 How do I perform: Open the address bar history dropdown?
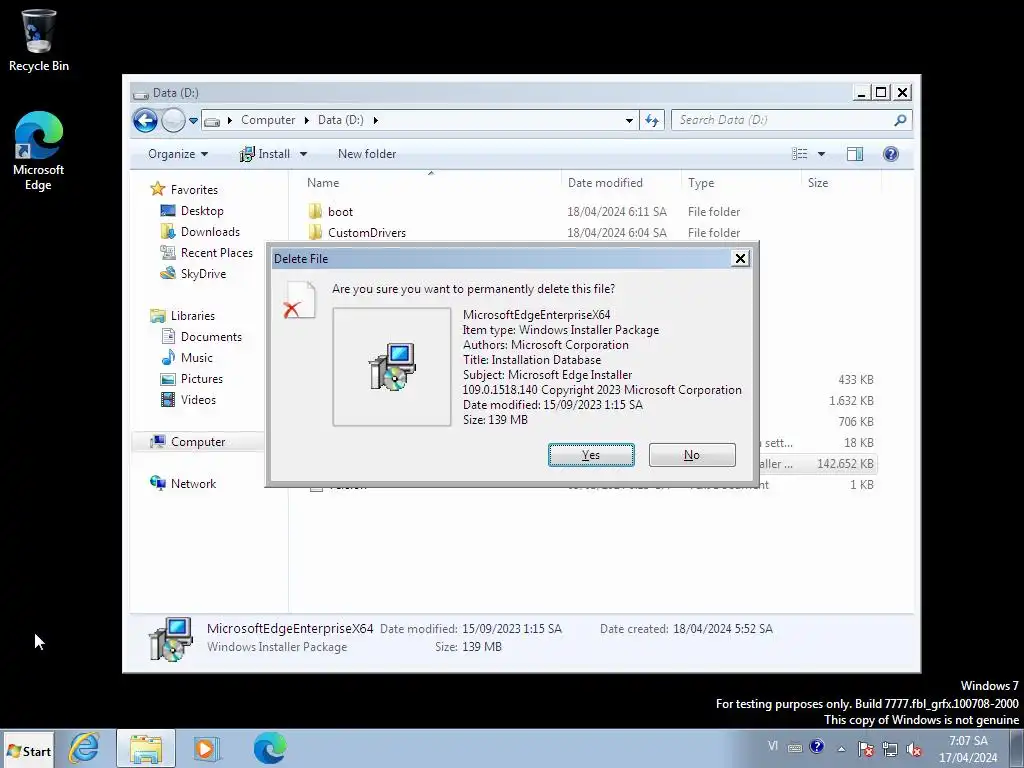pos(629,120)
